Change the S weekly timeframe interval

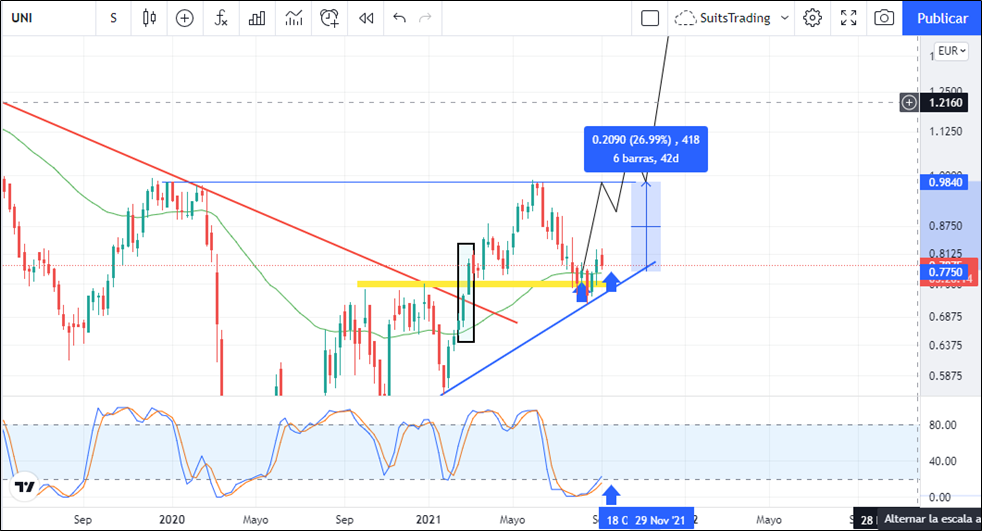[x=114, y=18]
